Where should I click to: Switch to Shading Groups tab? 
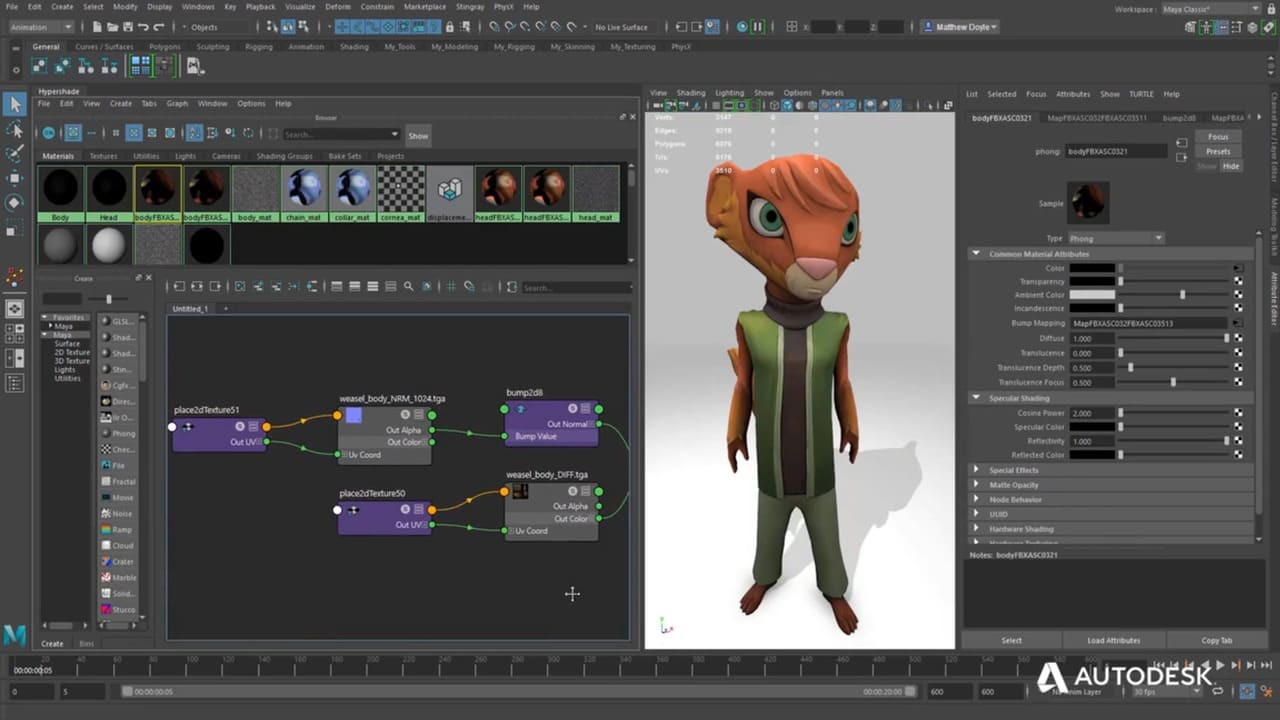[x=284, y=156]
